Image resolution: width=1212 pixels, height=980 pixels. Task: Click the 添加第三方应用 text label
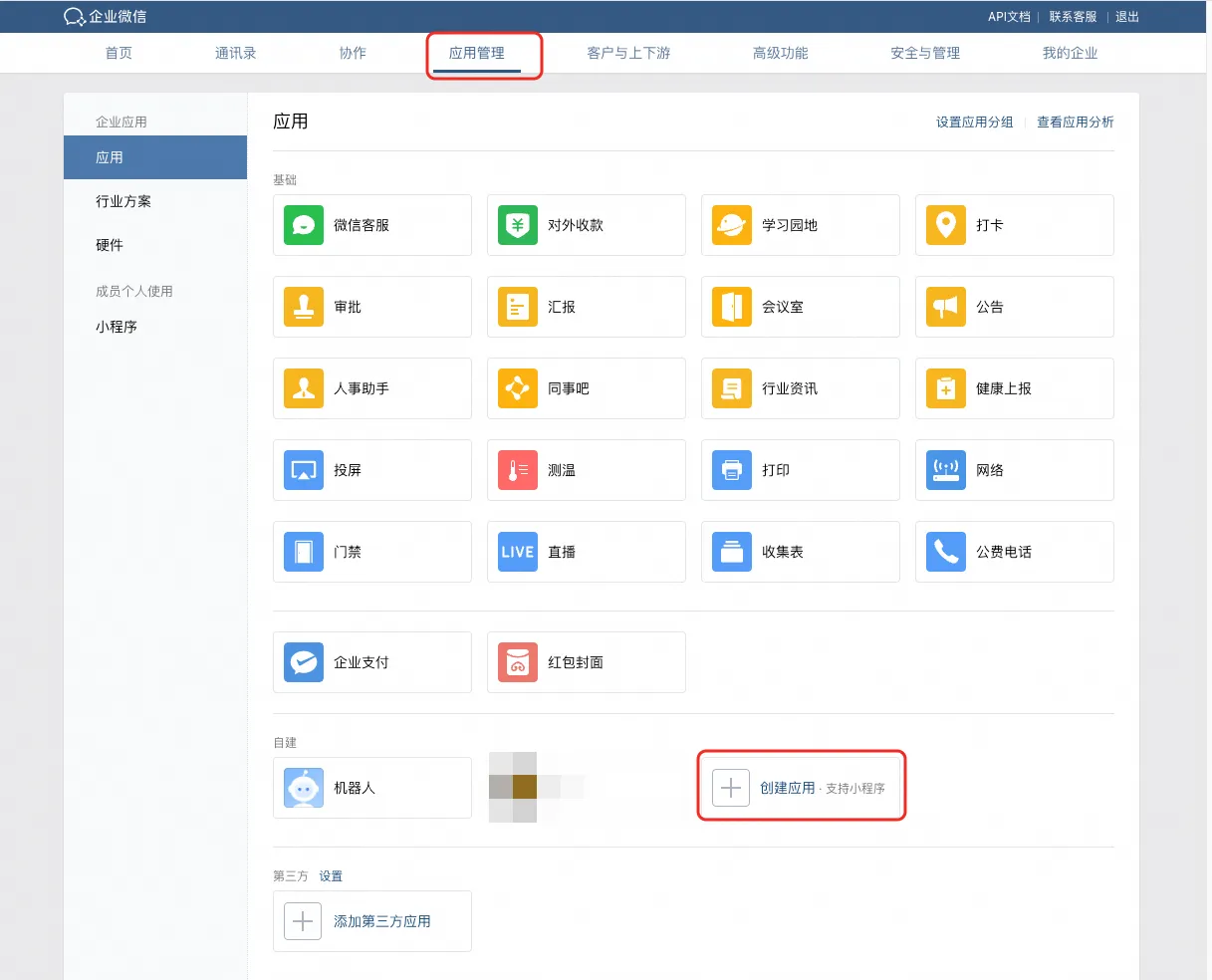click(x=382, y=921)
